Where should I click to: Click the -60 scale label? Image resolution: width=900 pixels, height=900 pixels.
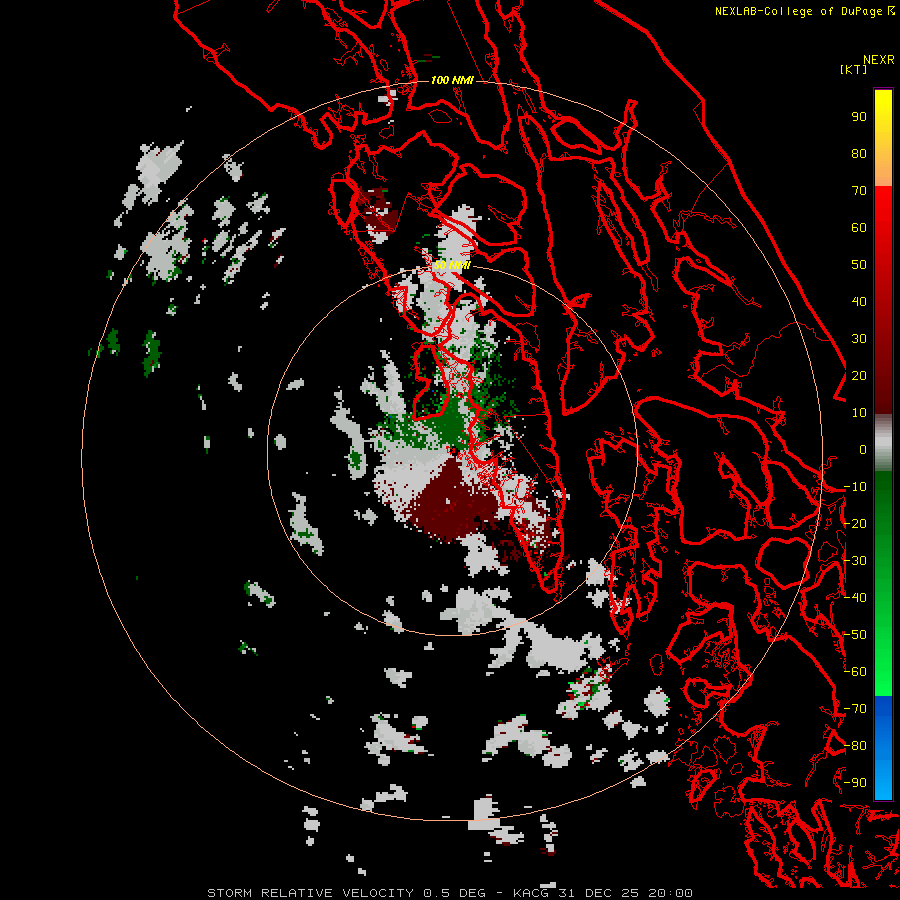tap(855, 672)
